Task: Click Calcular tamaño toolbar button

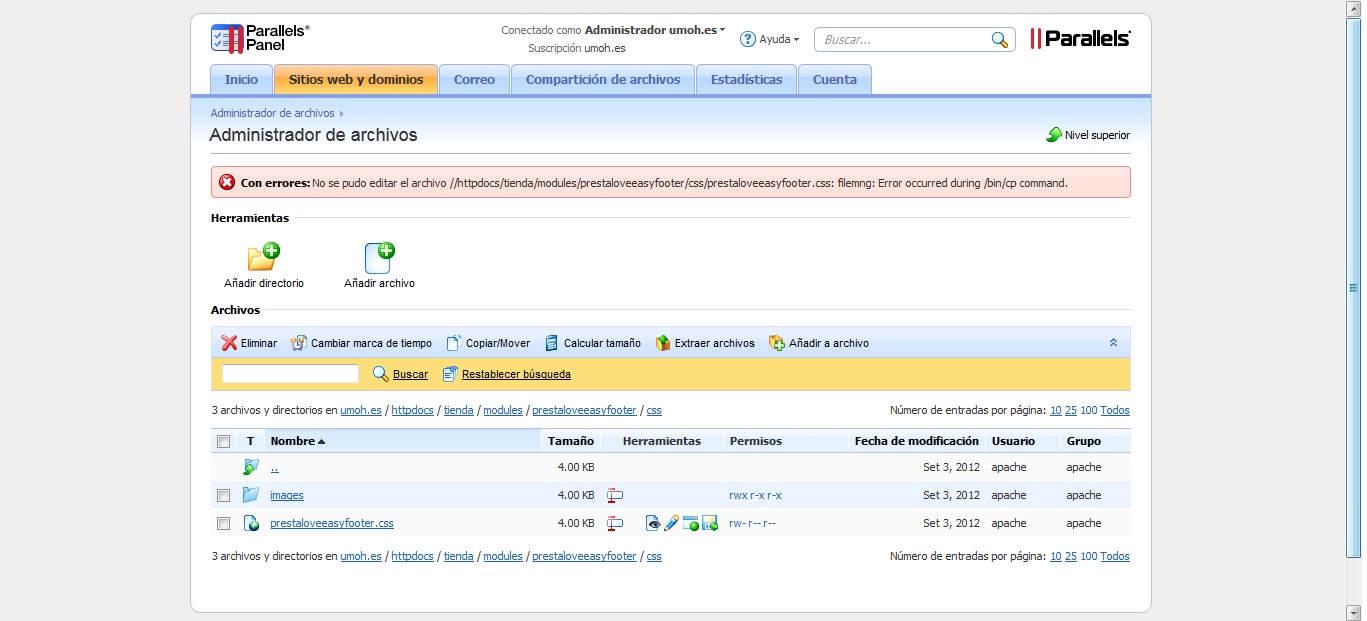Action: point(592,343)
